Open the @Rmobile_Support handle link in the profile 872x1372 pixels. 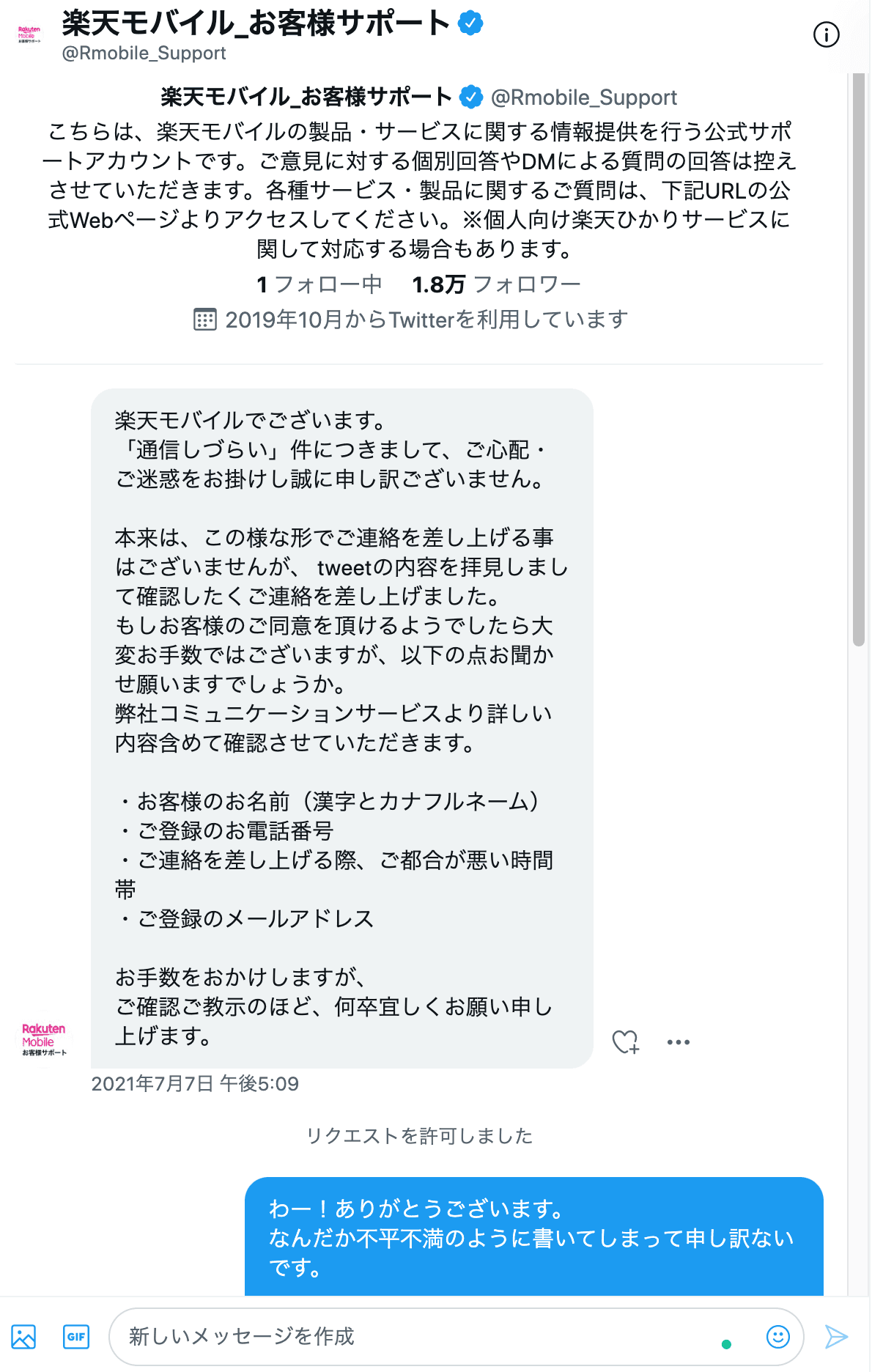tap(583, 97)
